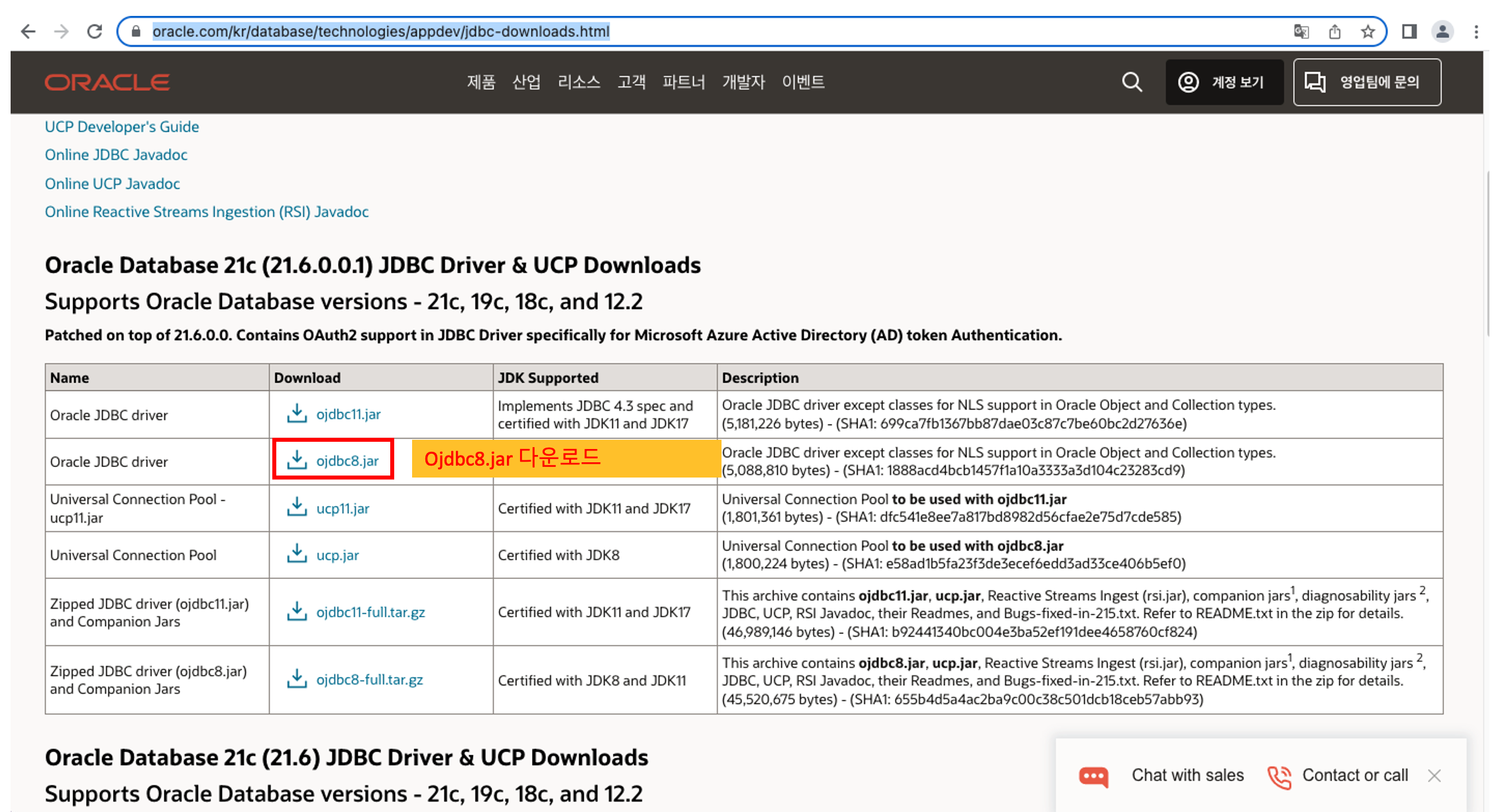Download ojdbc11-full.tar.gz via its link
The image size is (1504, 812).
pos(370,612)
